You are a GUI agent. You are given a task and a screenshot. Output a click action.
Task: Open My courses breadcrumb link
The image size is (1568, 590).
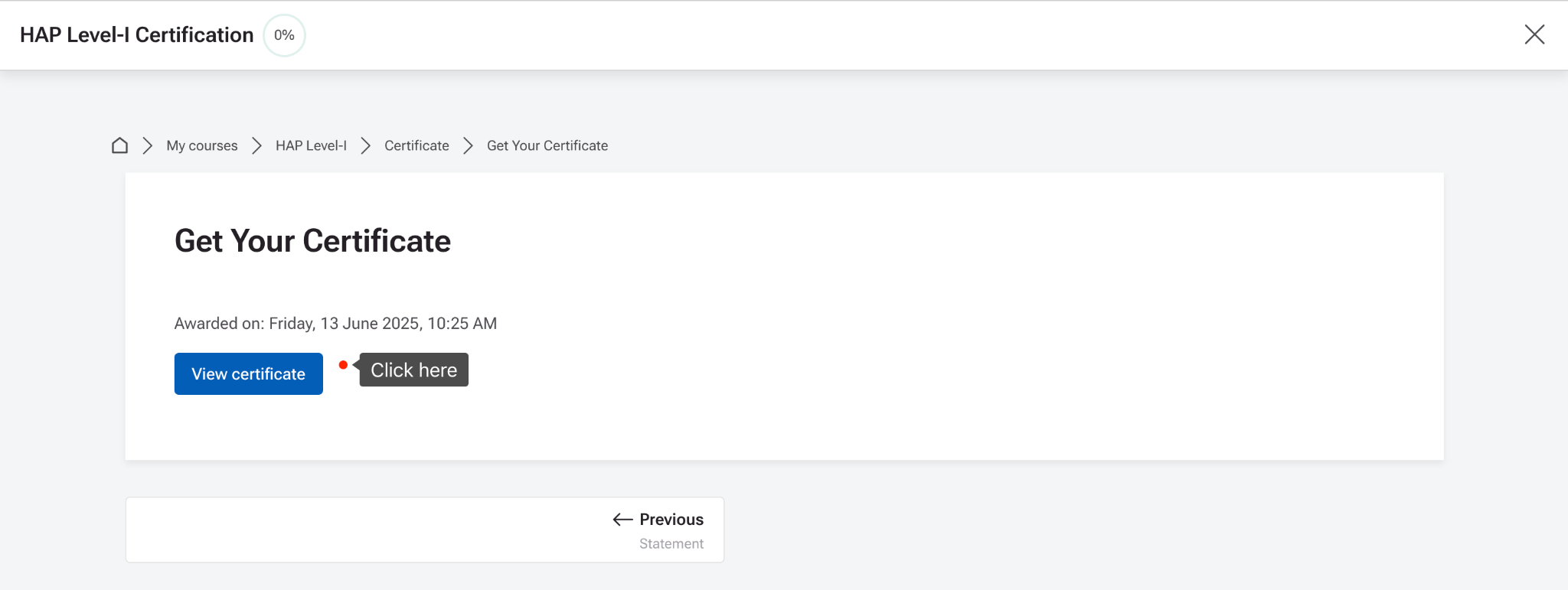202,145
